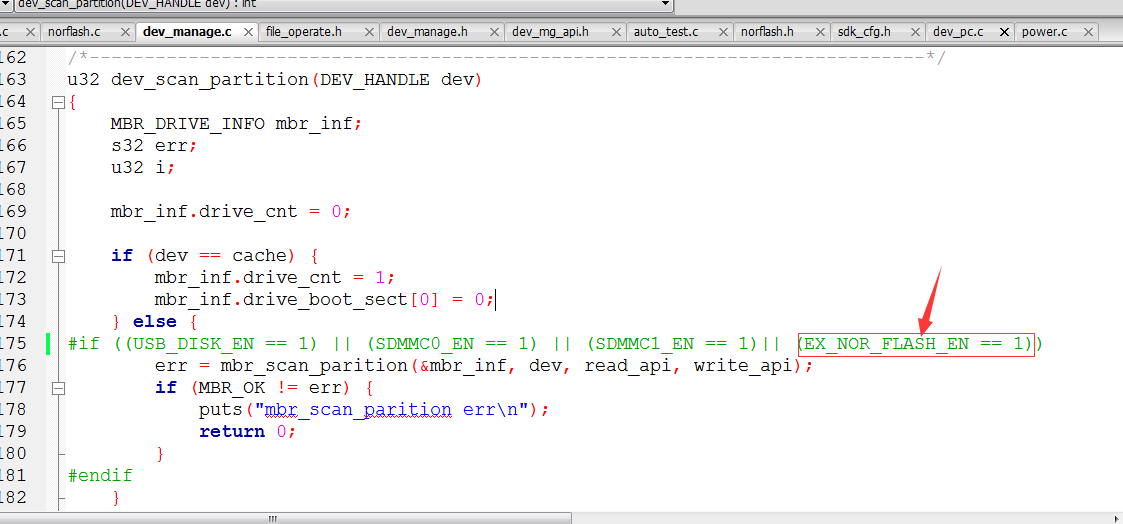1123x524 pixels.
Task: Close the dev_mg_api.h tab
Action: (x=616, y=32)
